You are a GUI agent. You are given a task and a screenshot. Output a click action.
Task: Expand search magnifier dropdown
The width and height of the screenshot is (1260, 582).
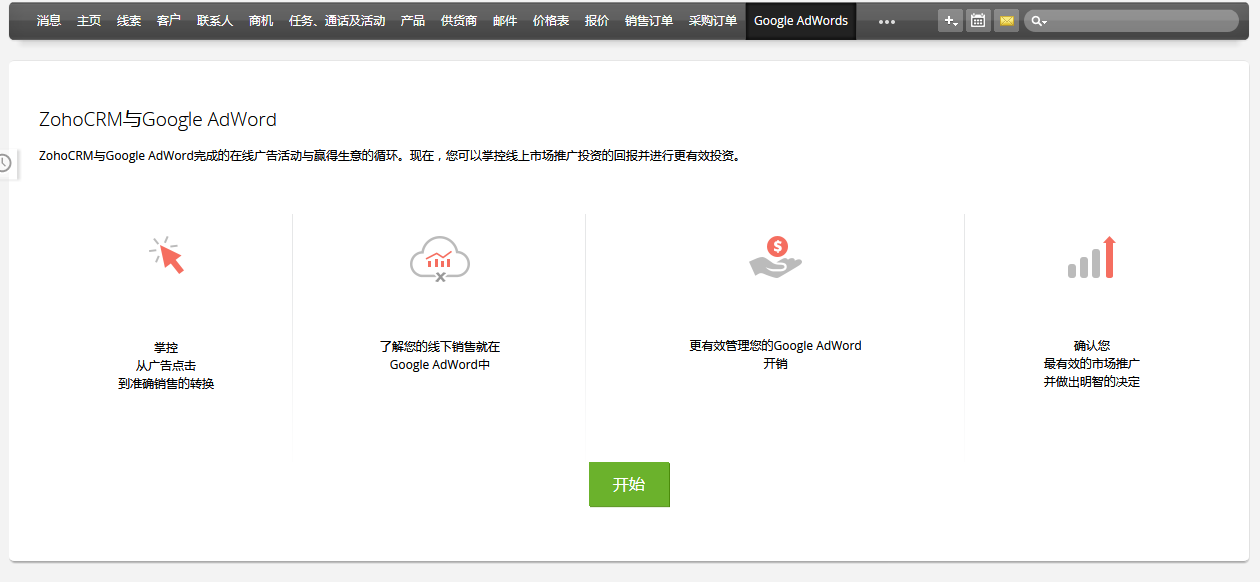(1039, 21)
